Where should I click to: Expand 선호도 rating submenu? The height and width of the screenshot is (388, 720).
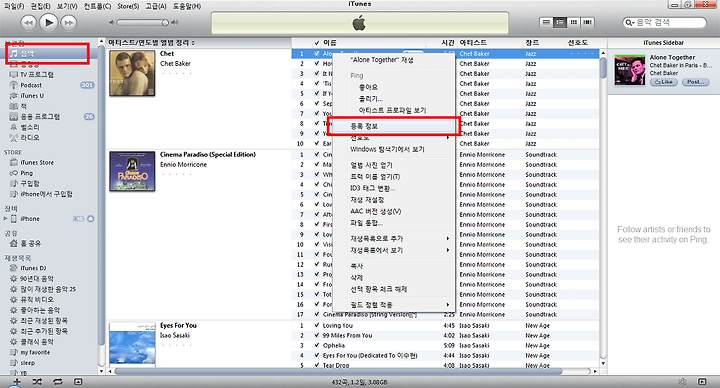tap(394, 138)
